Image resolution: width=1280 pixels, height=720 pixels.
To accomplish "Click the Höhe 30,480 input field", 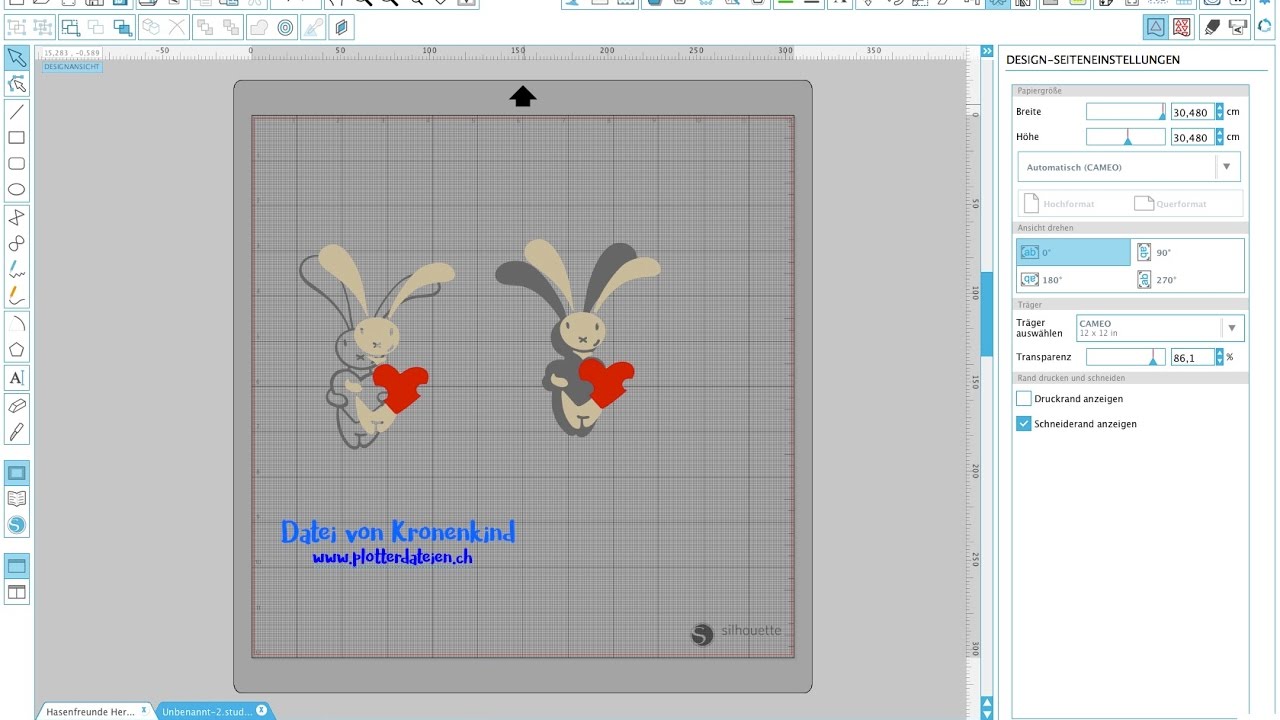I will point(1192,137).
